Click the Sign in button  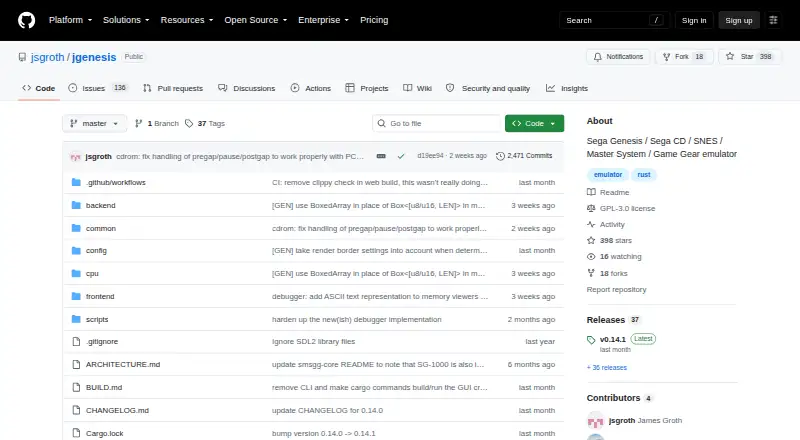tap(694, 20)
